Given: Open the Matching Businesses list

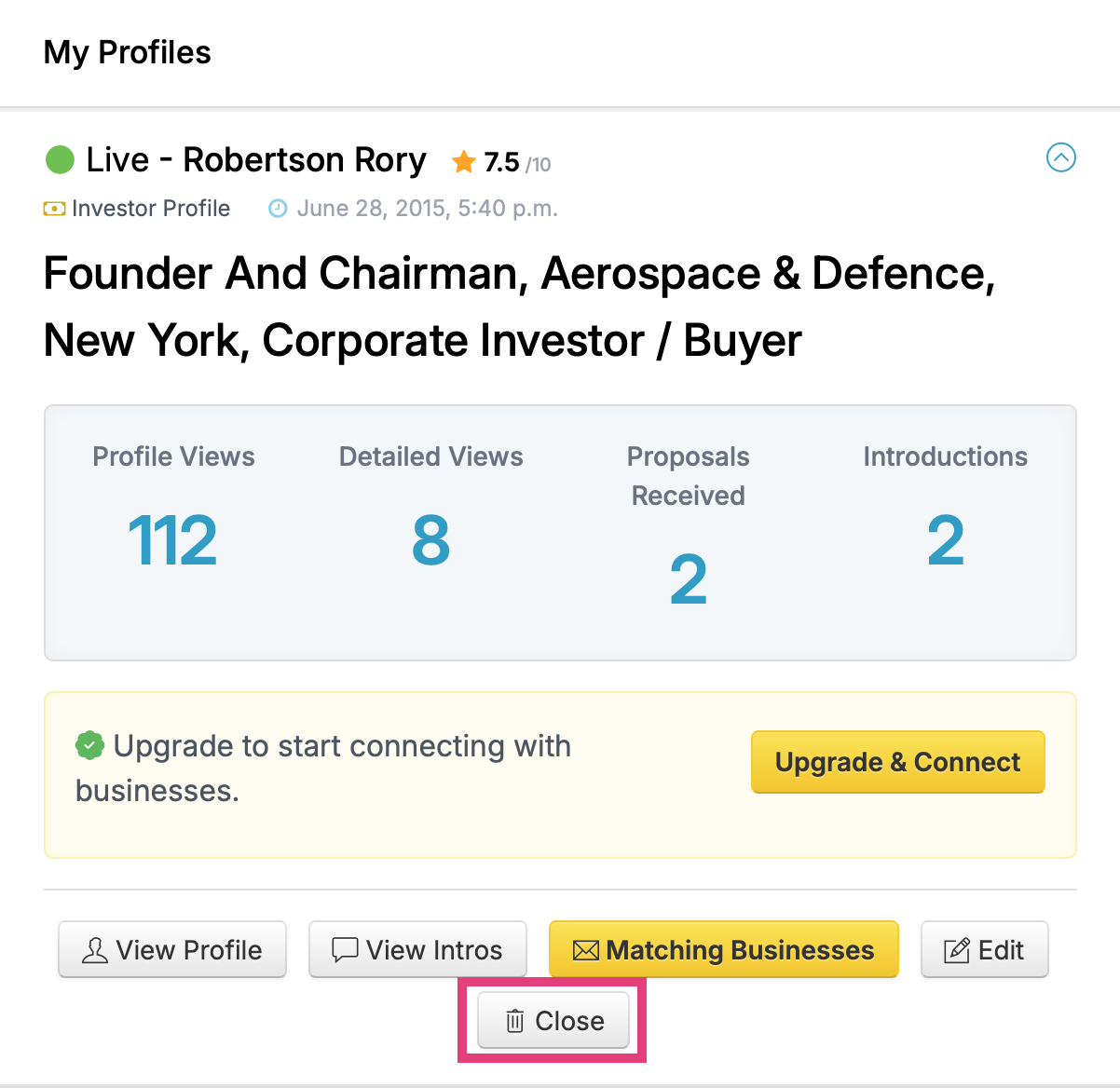Looking at the screenshot, I should tap(724, 949).
